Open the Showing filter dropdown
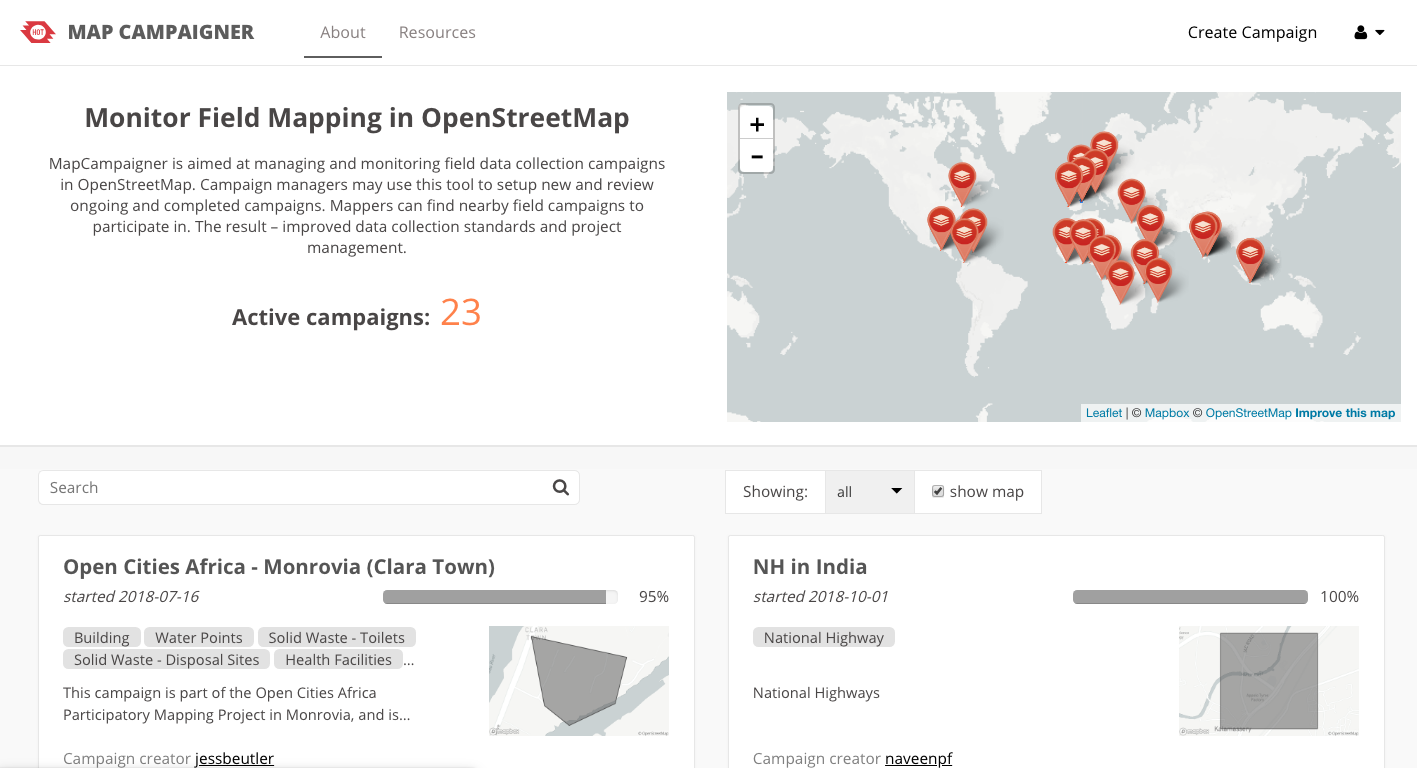This screenshot has height=768, width=1417. click(x=869, y=492)
